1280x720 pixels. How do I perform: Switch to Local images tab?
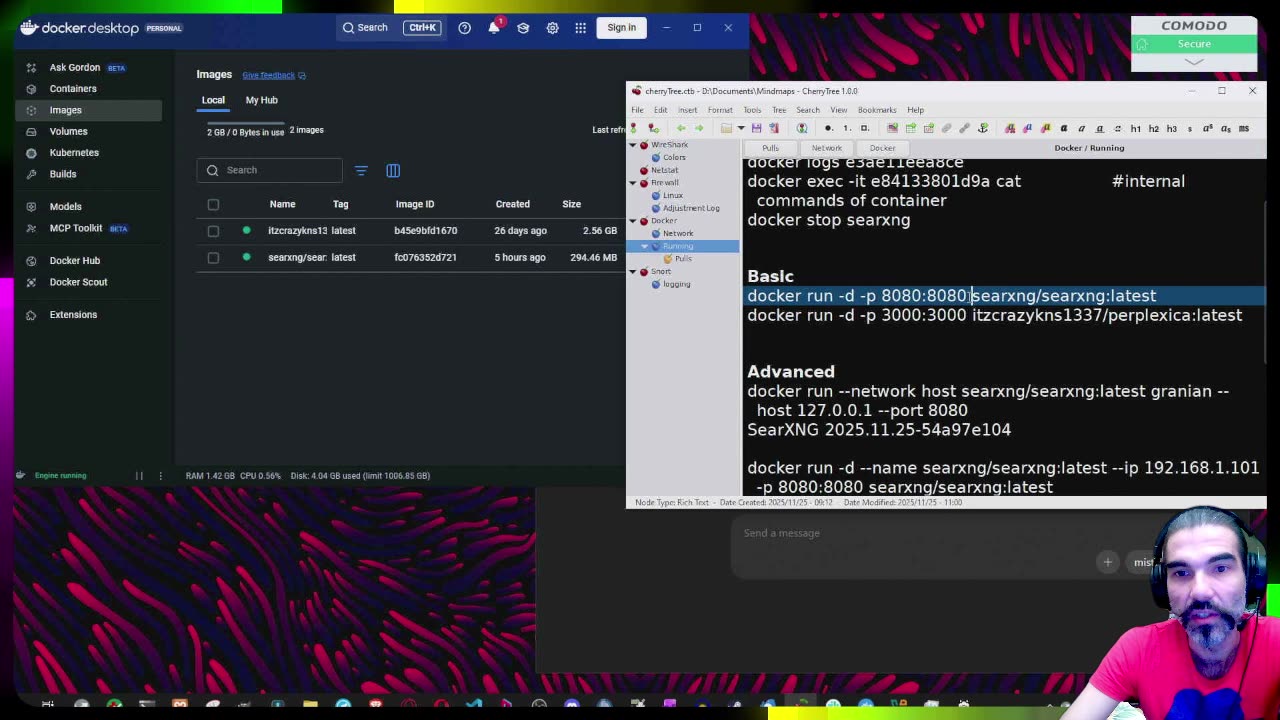[x=213, y=100]
